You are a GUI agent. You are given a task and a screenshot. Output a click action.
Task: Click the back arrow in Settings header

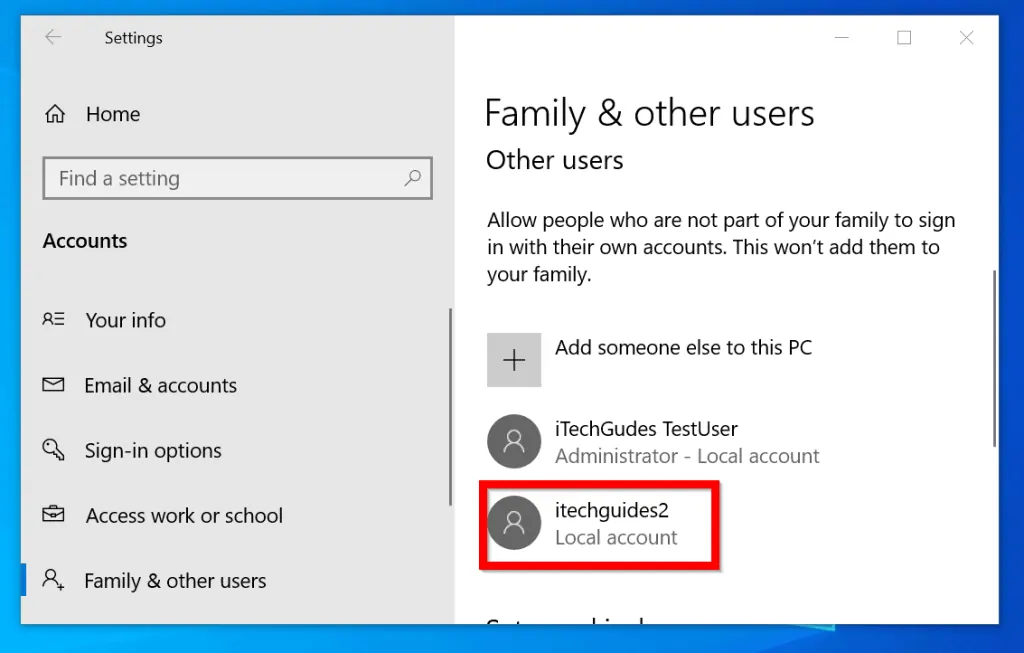[53, 38]
